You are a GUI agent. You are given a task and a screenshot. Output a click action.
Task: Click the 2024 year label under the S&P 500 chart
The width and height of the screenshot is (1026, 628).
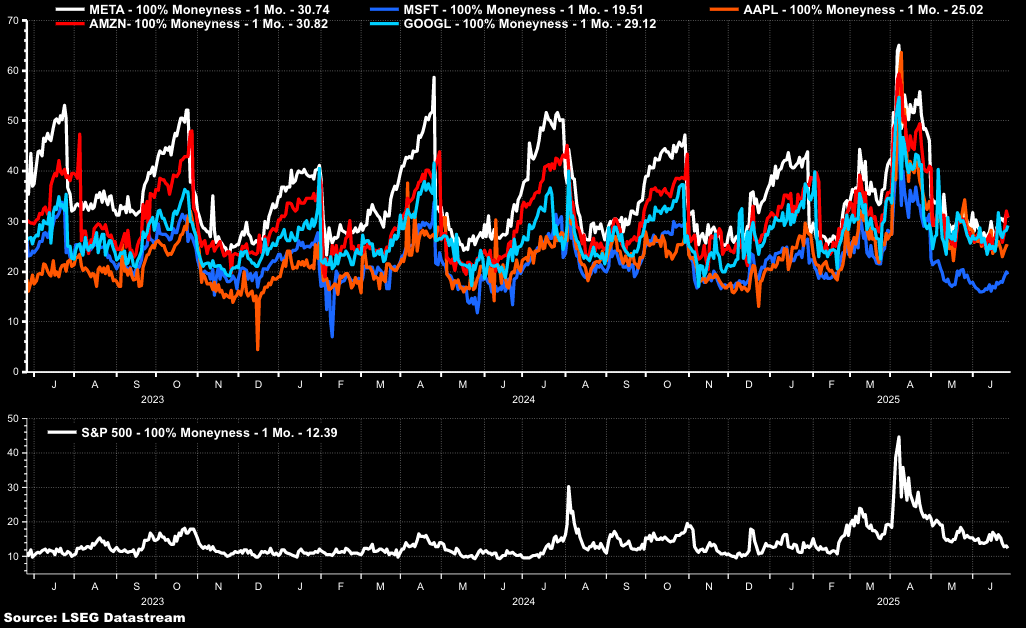[x=523, y=601]
